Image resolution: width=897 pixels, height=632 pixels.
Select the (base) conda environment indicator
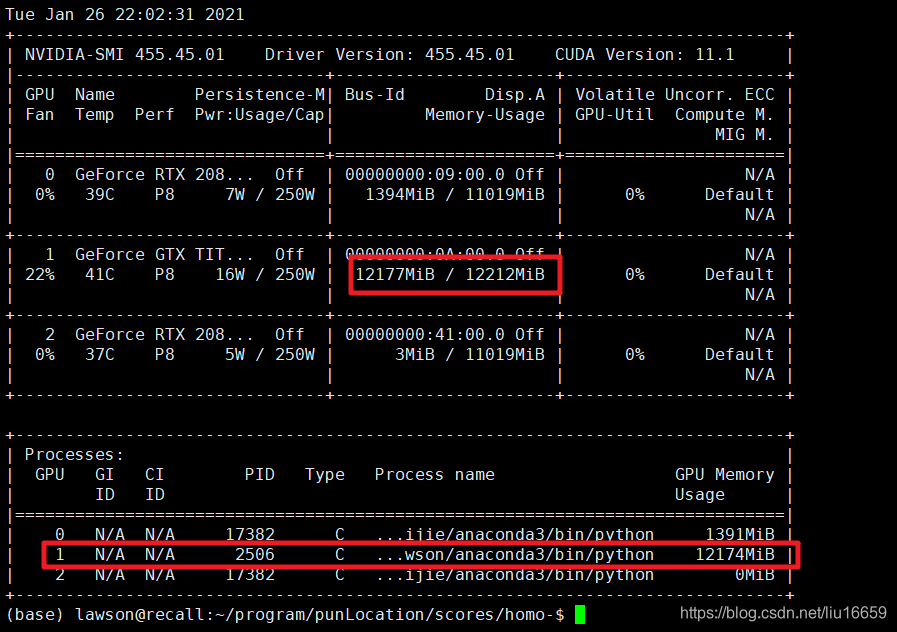pos(34,614)
